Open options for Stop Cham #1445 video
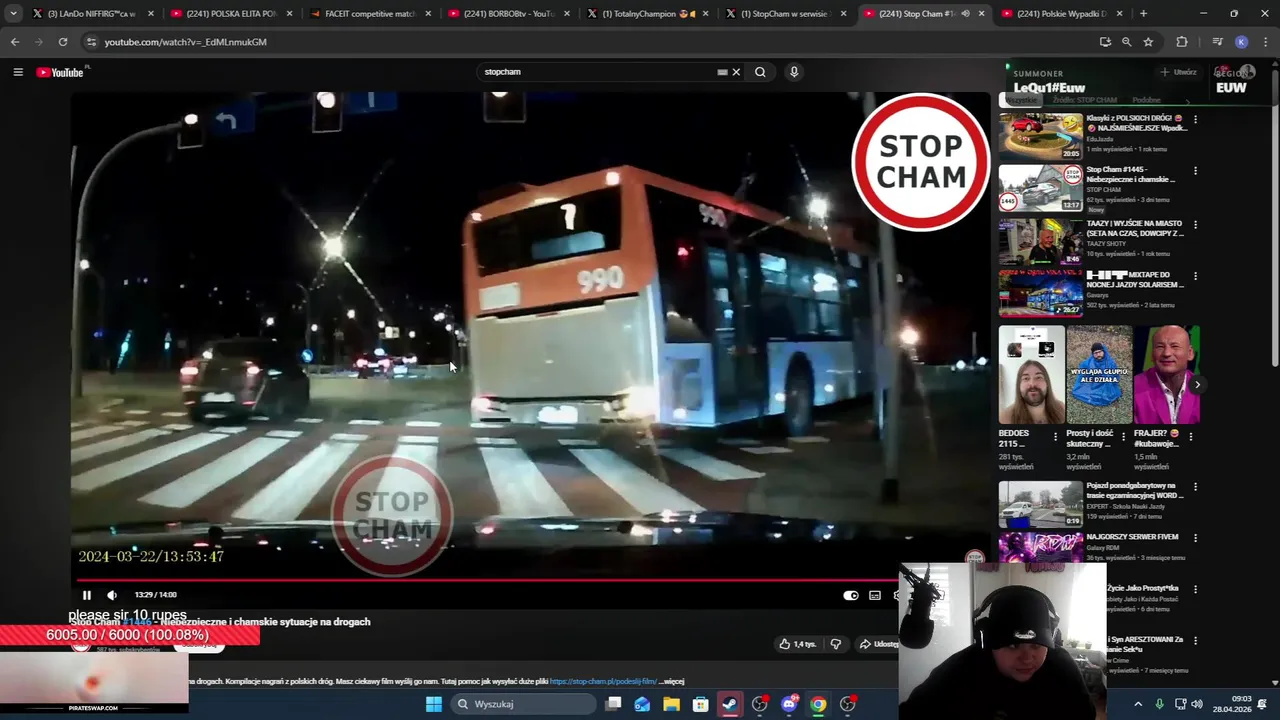1280x720 pixels. coord(1195,171)
